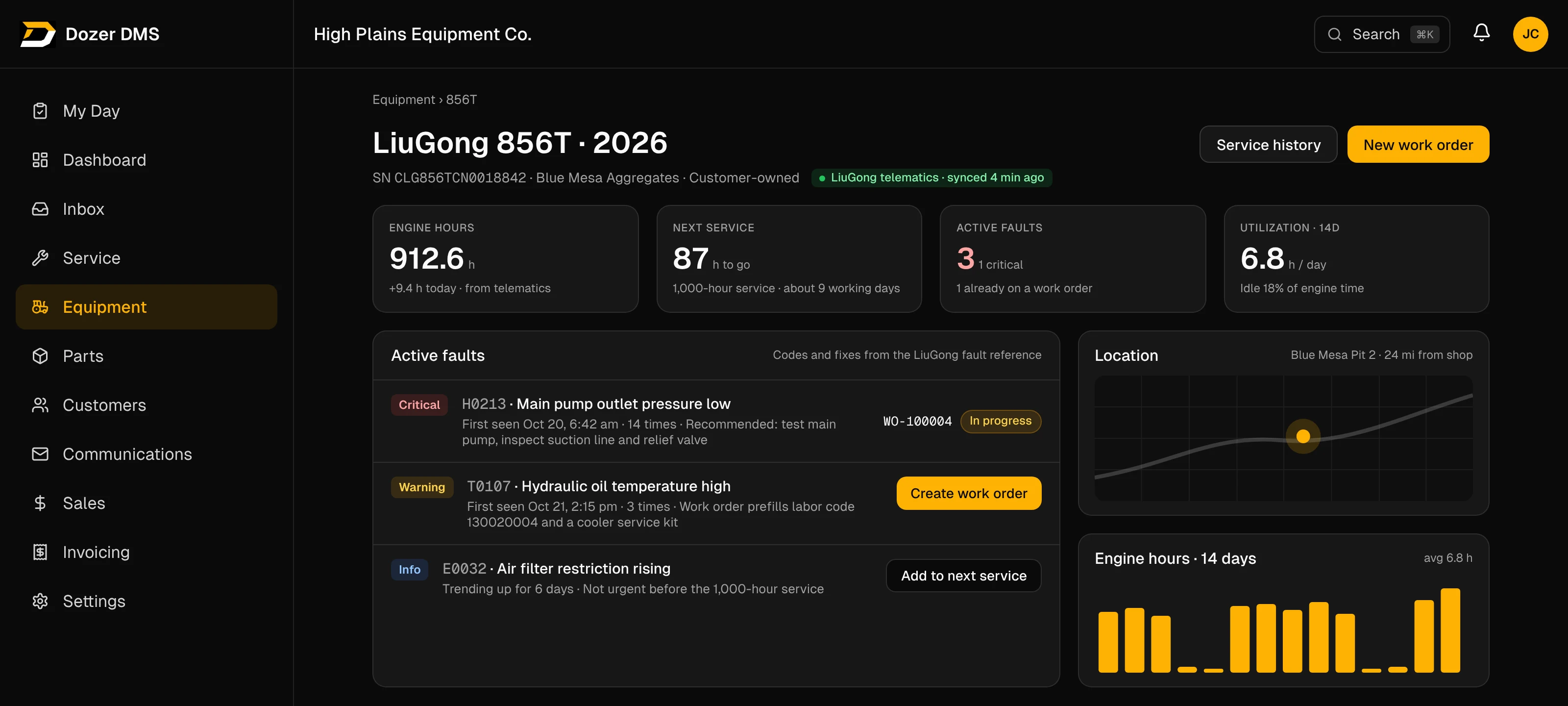Click the My Day clipboard icon
This screenshot has width=1568, height=706.
(40, 111)
